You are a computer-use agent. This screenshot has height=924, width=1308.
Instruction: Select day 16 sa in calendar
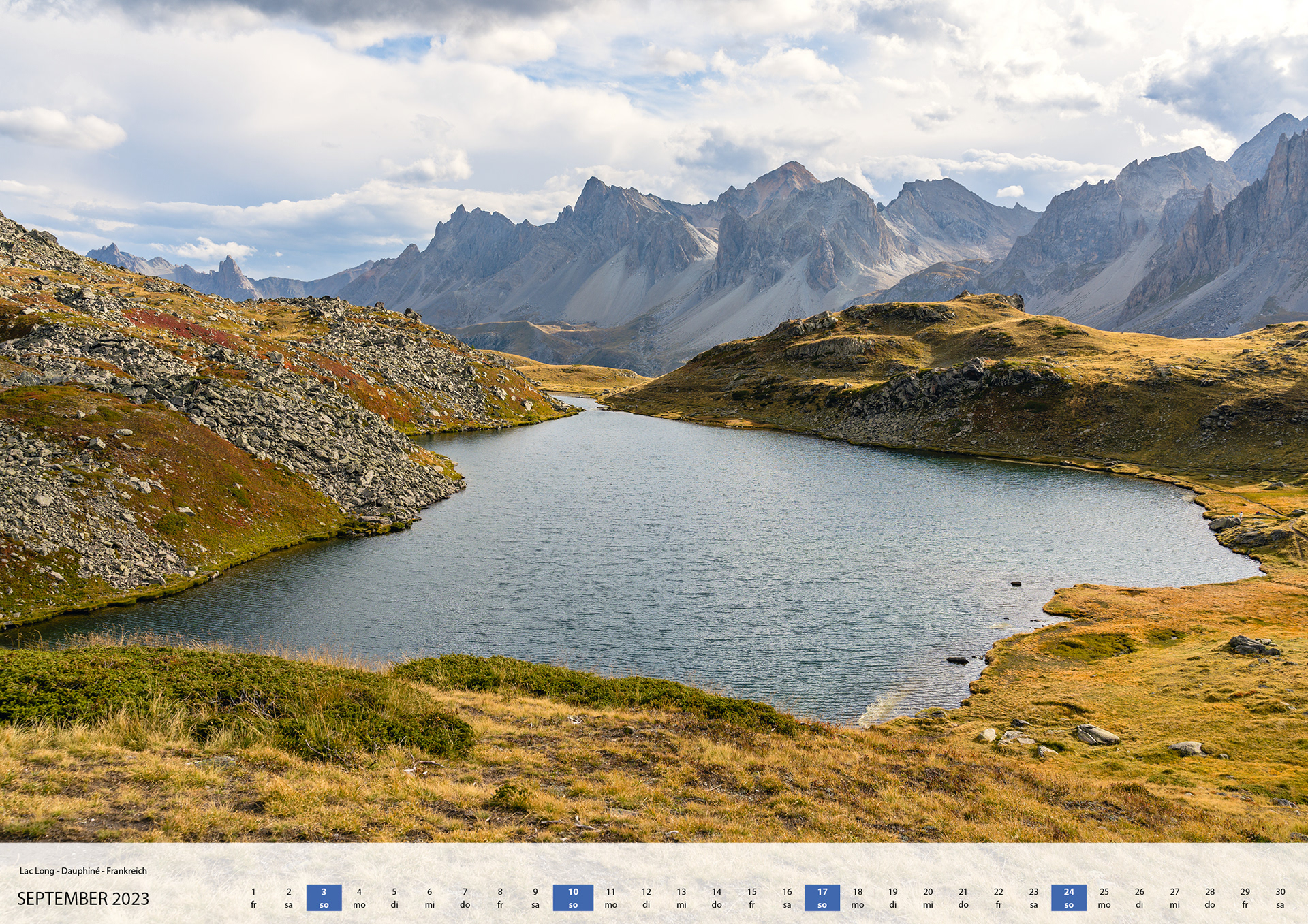(x=788, y=897)
